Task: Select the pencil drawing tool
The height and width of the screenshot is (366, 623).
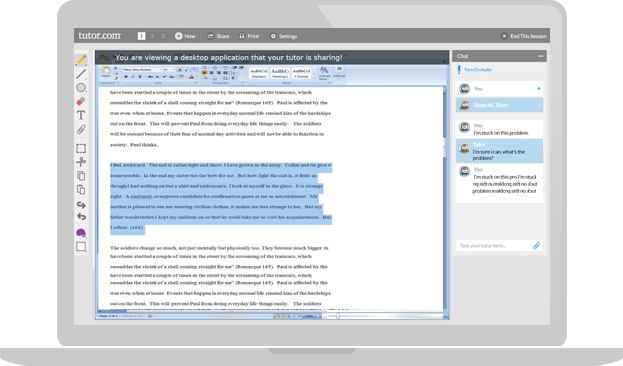Action: 81,60
